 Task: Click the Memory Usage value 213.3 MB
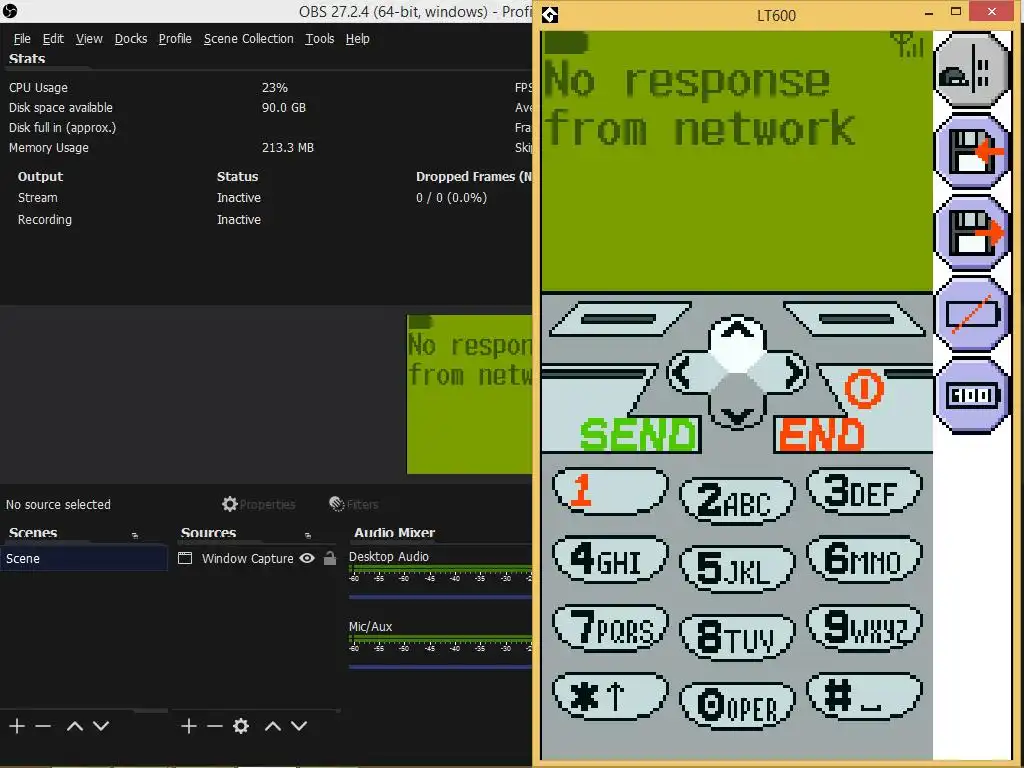(288, 148)
